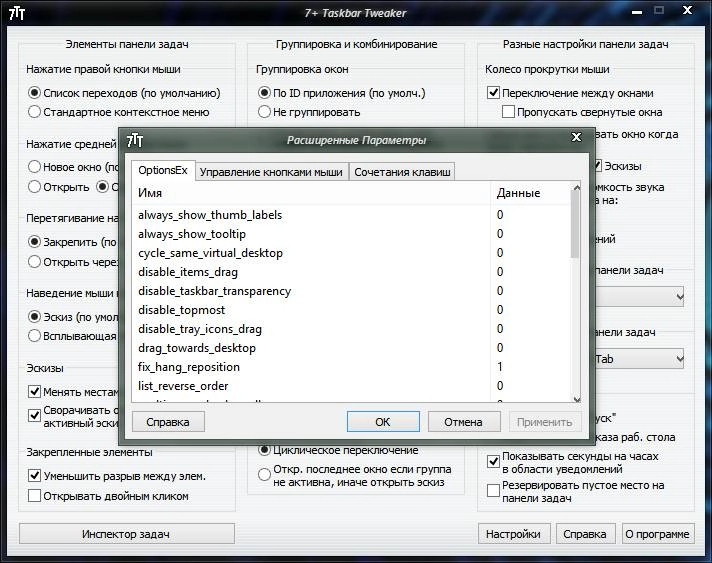Image resolution: width=712 pixels, height=563 pixels.
Task: Select the Эскиз (по умолч.) radio
Action: [x=35, y=316]
